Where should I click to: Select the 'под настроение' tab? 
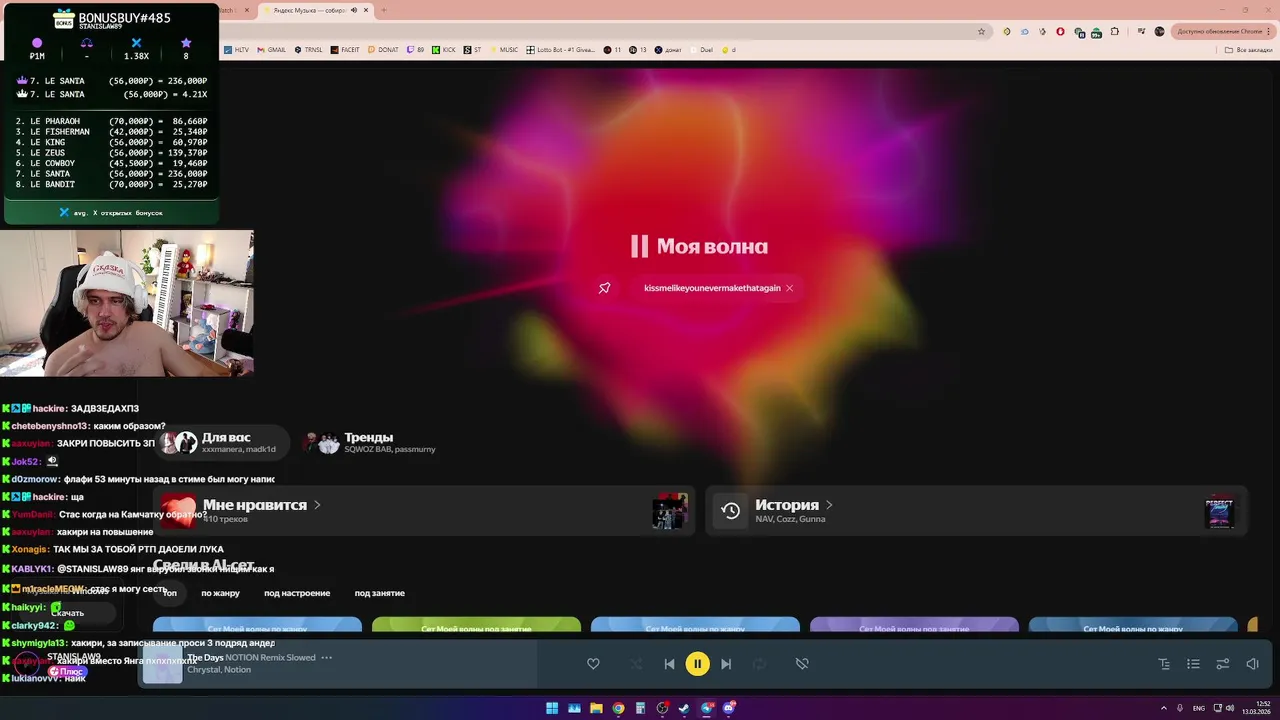click(x=297, y=593)
